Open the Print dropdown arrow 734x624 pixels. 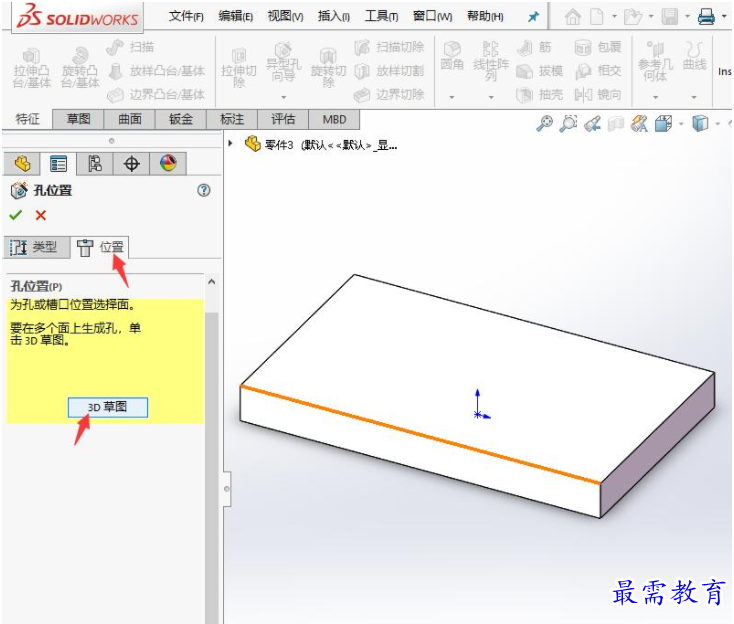point(724,16)
